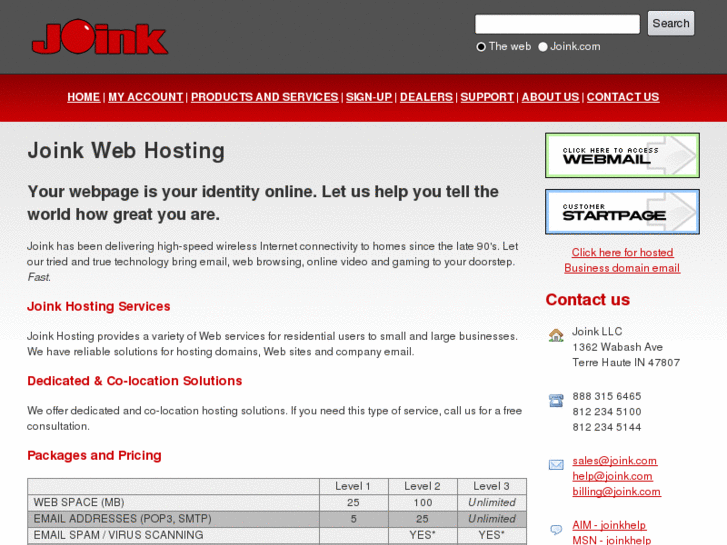
Task: Click the Customer Startpage banner
Action: click(x=622, y=212)
